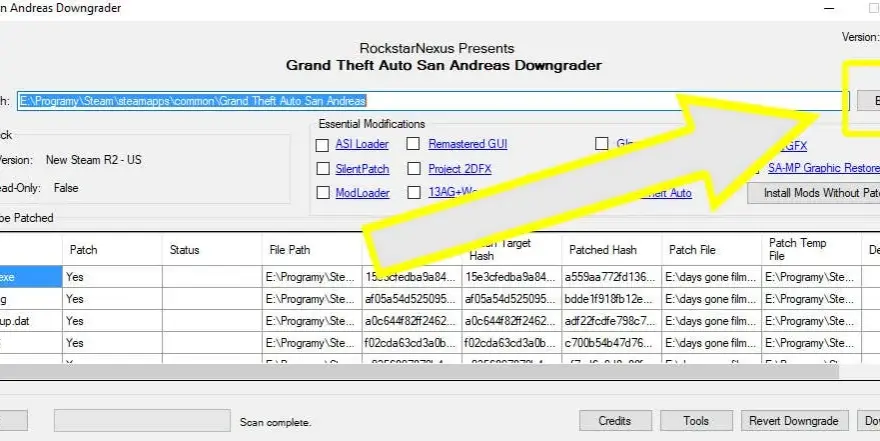Click the Status column header
Image resolution: width=880 pixels, height=441 pixels.
(212, 250)
